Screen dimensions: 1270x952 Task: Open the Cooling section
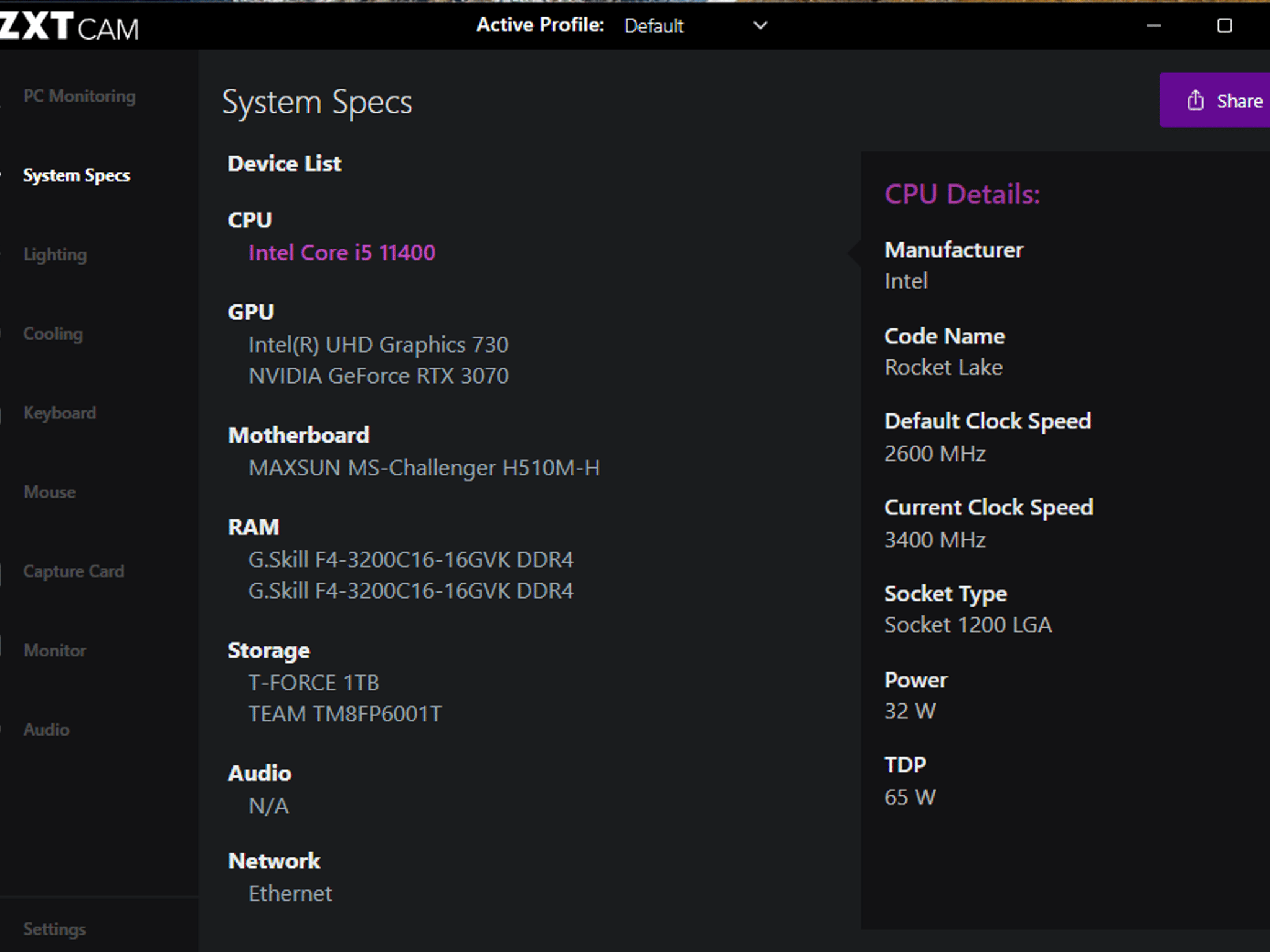pyautogui.click(x=53, y=333)
